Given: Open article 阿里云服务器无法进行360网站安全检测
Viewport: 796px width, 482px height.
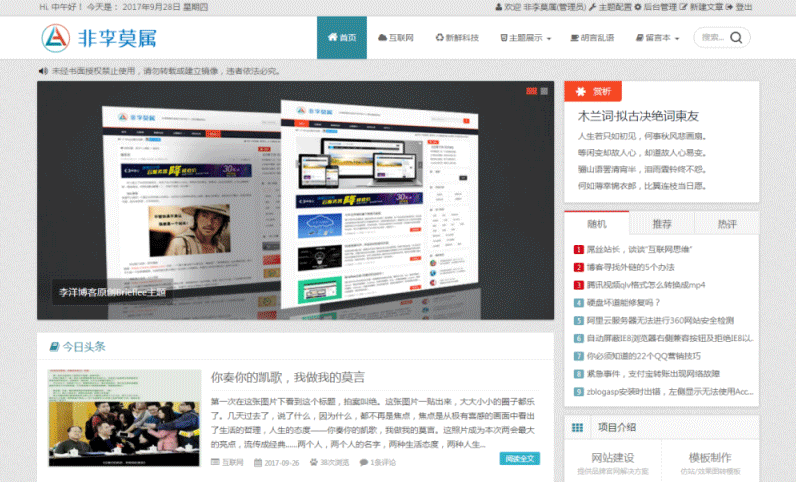Looking at the screenshot, I should point(660,320).
